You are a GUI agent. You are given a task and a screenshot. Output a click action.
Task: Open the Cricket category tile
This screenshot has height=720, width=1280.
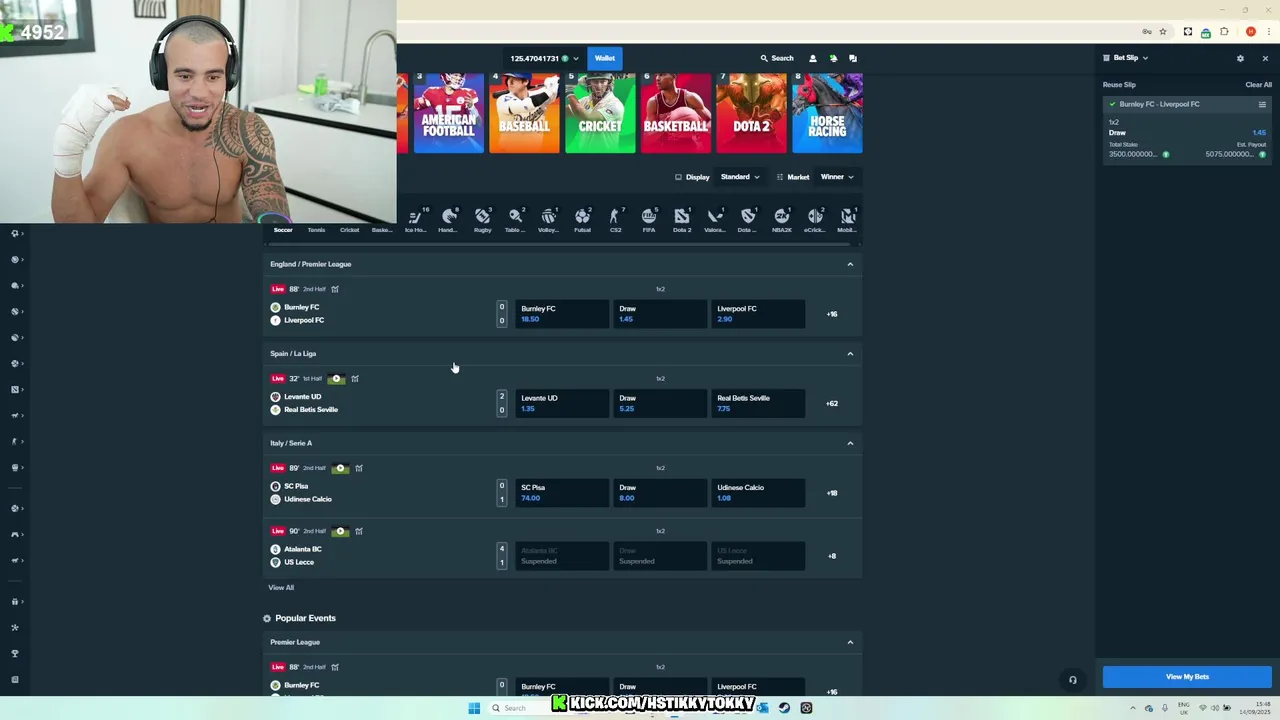pyautogui.click(x=600, y=112)
